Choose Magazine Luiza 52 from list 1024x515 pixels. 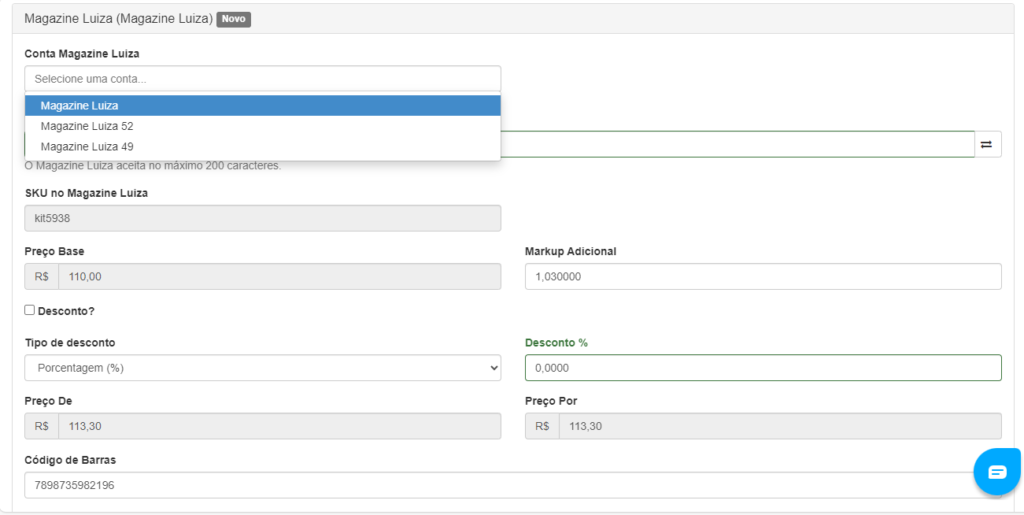[263, 126]
